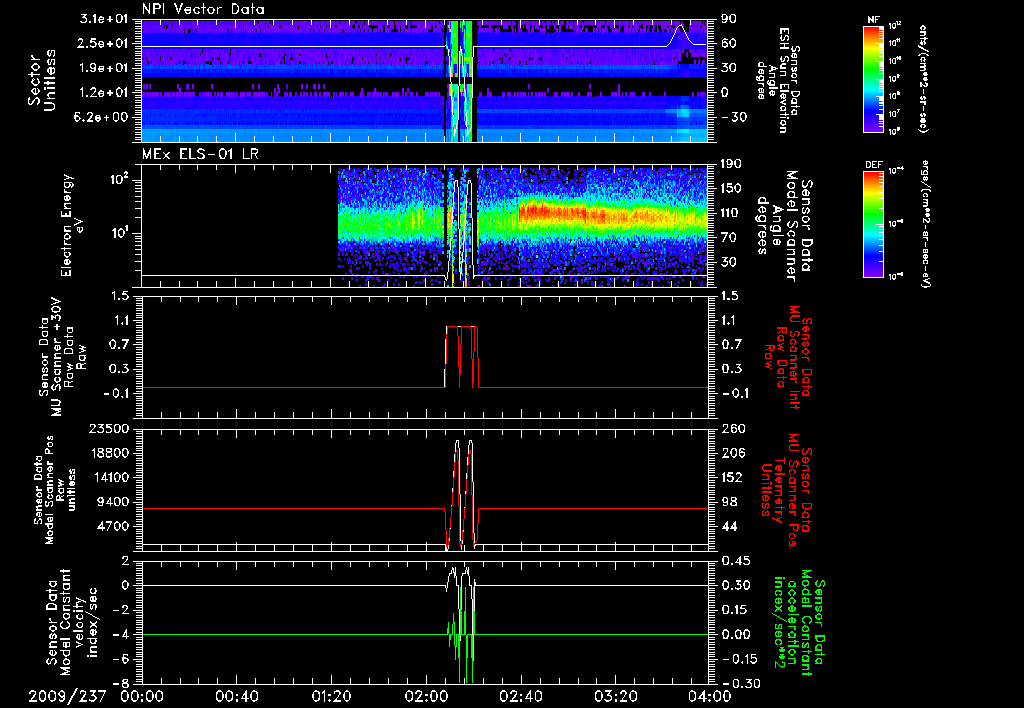Click the 44 telemetry tick value

tap(728, 526)
